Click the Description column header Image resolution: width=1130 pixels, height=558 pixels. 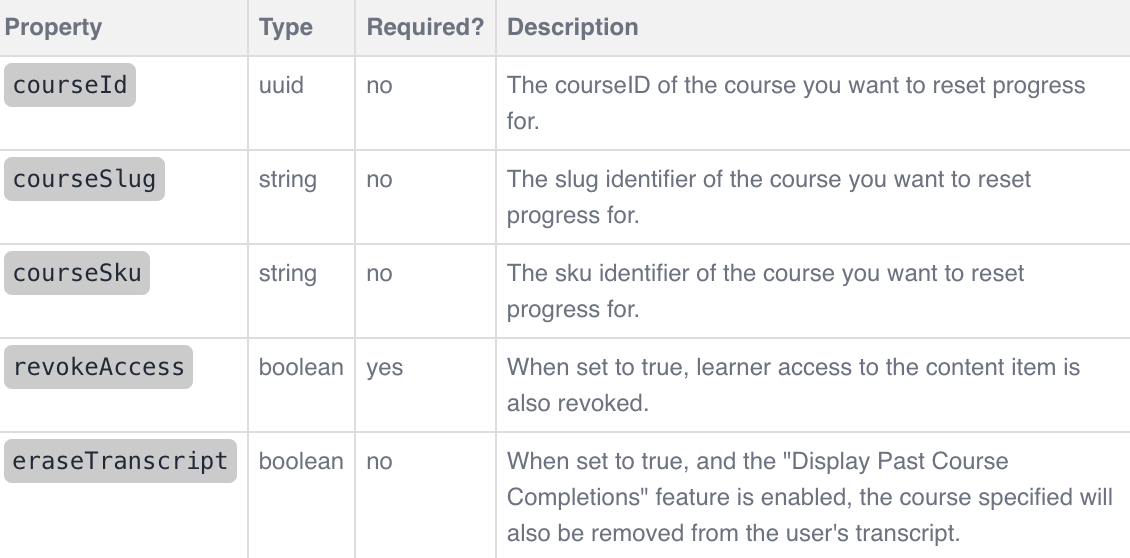click(x=572, y=27)
